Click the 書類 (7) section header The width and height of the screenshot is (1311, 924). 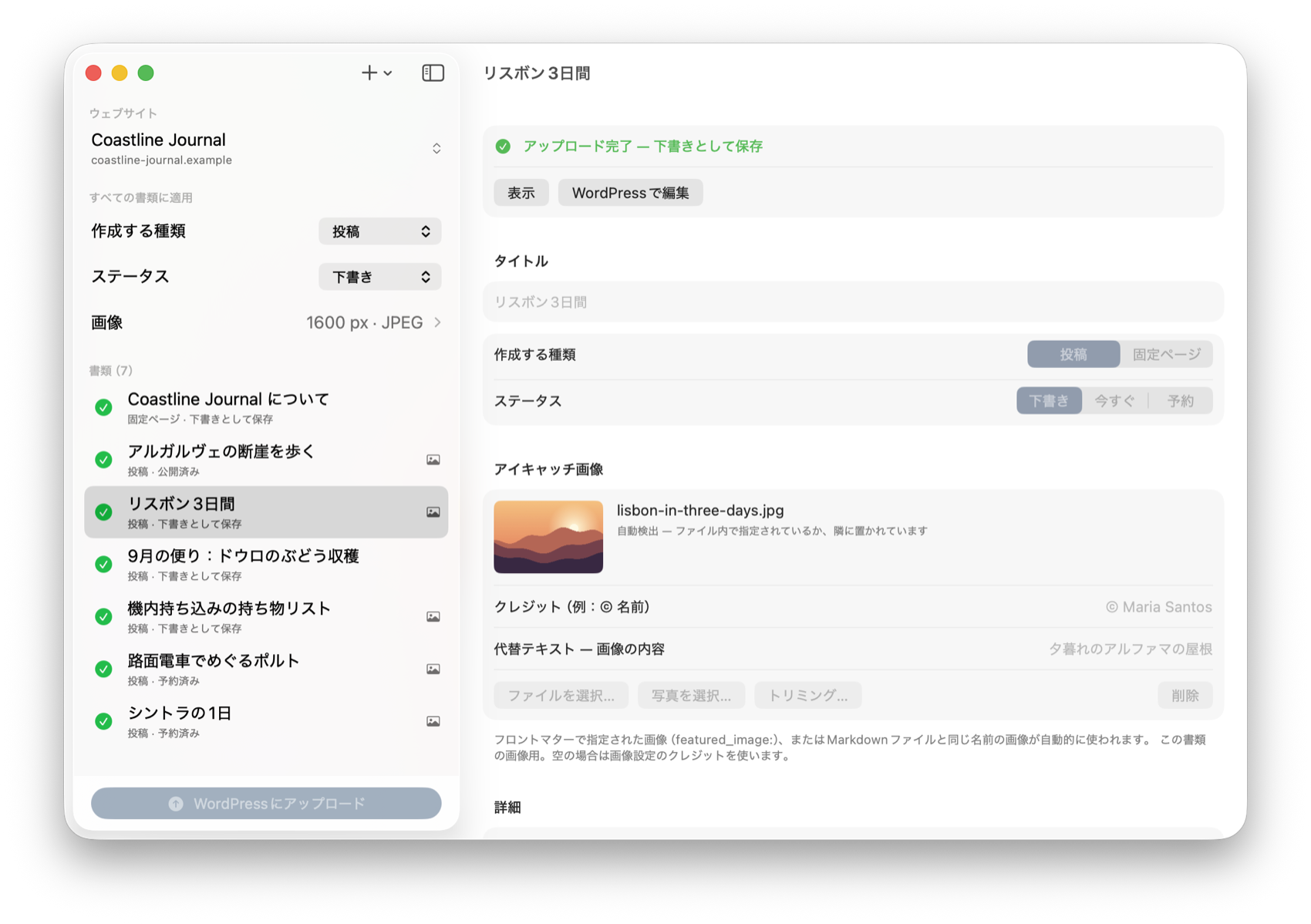[111, 371]
